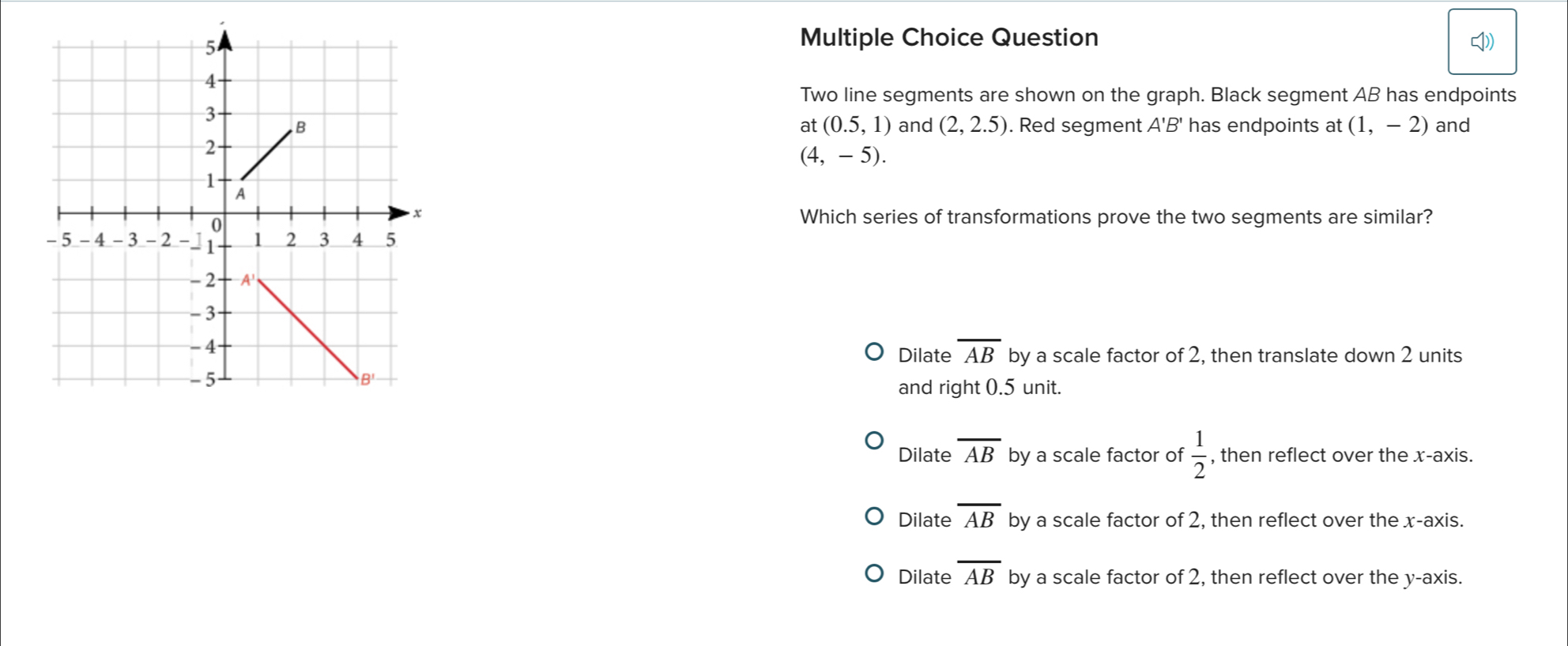The height and width of the screenshot is (646, 1568).
Task: Click the x-axis arrow label
Action: pos(418,212)
